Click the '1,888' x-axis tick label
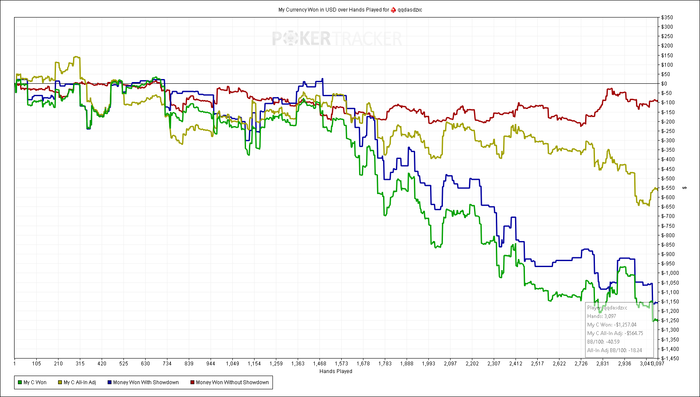Image resolution: width=700 pixels, height=397 pixels. (x=407, y=364)
